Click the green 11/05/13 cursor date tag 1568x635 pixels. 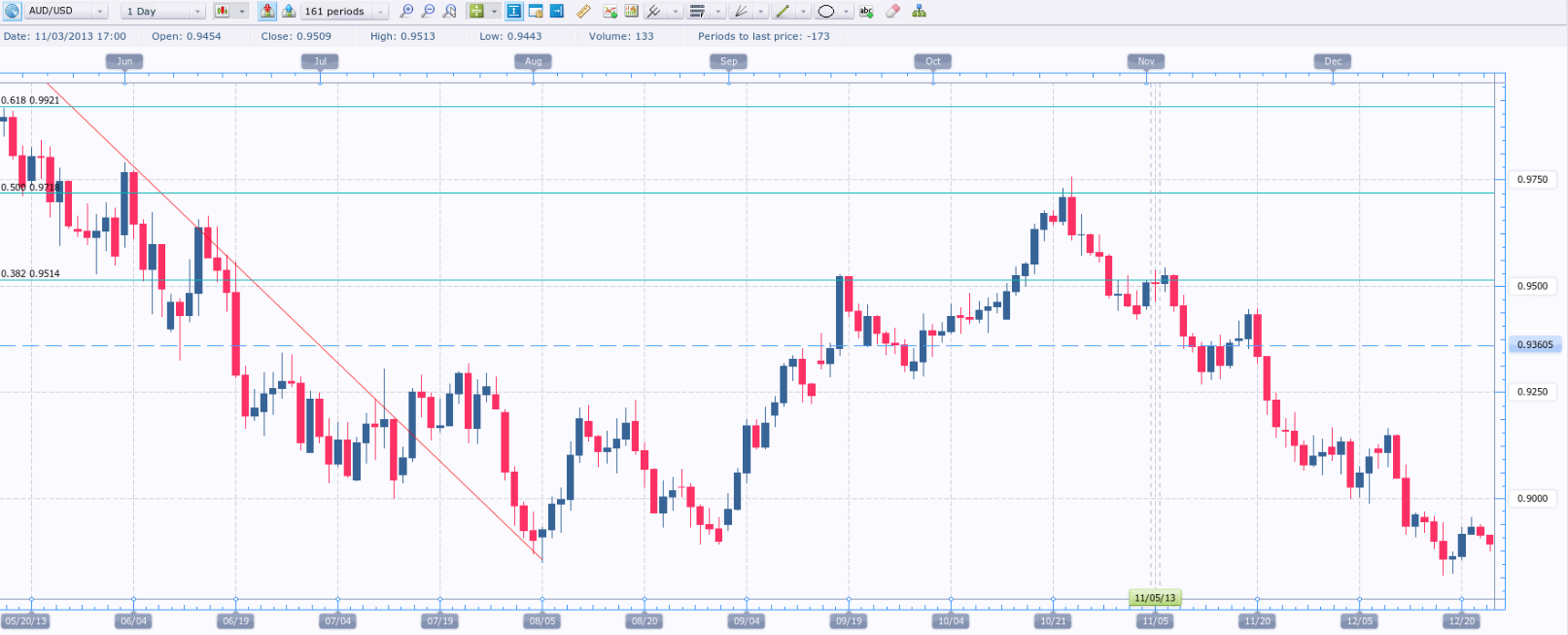[x=1155, y=598]
